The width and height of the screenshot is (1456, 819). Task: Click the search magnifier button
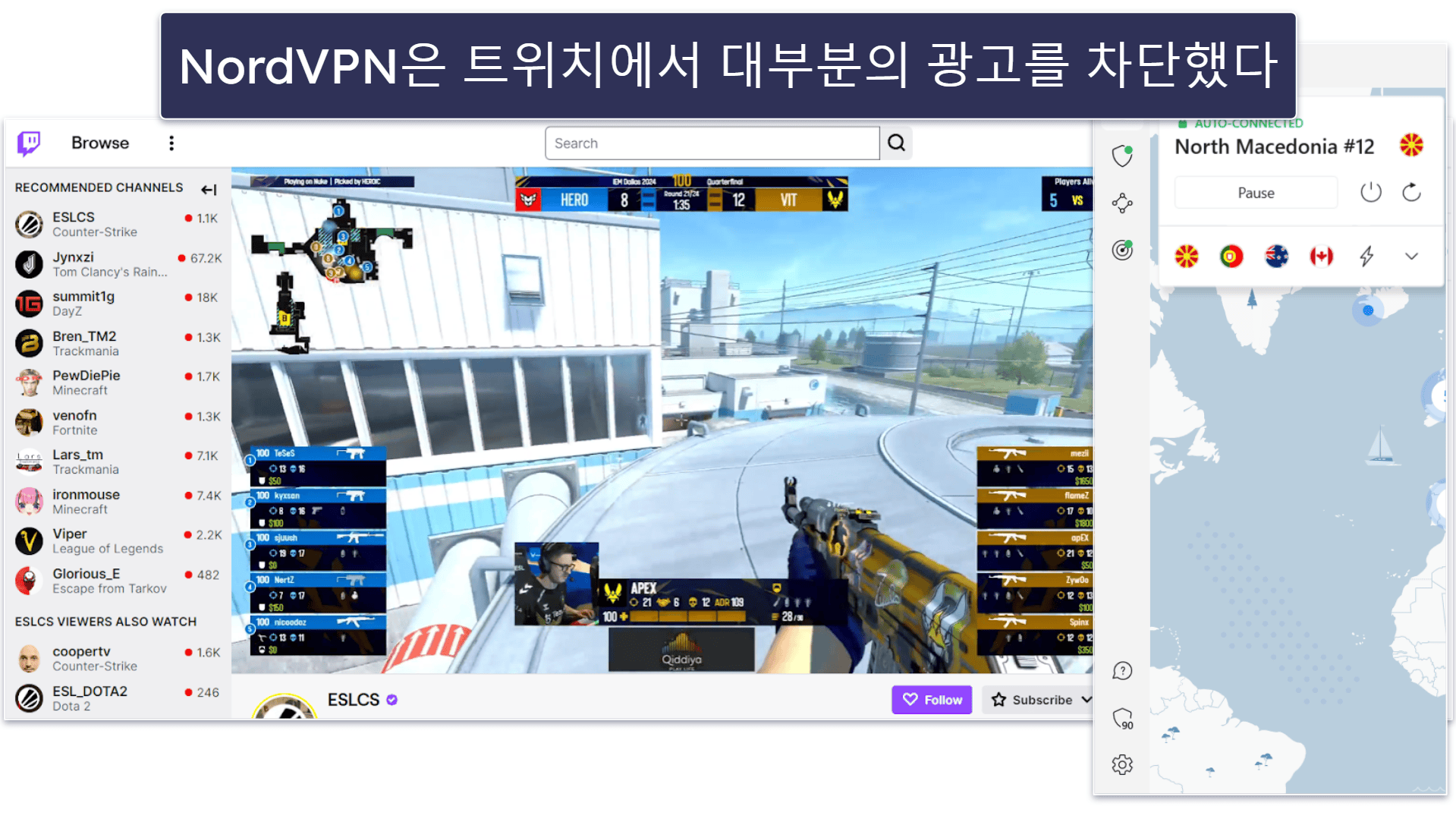pyautogui.click(x=896, y=143)
